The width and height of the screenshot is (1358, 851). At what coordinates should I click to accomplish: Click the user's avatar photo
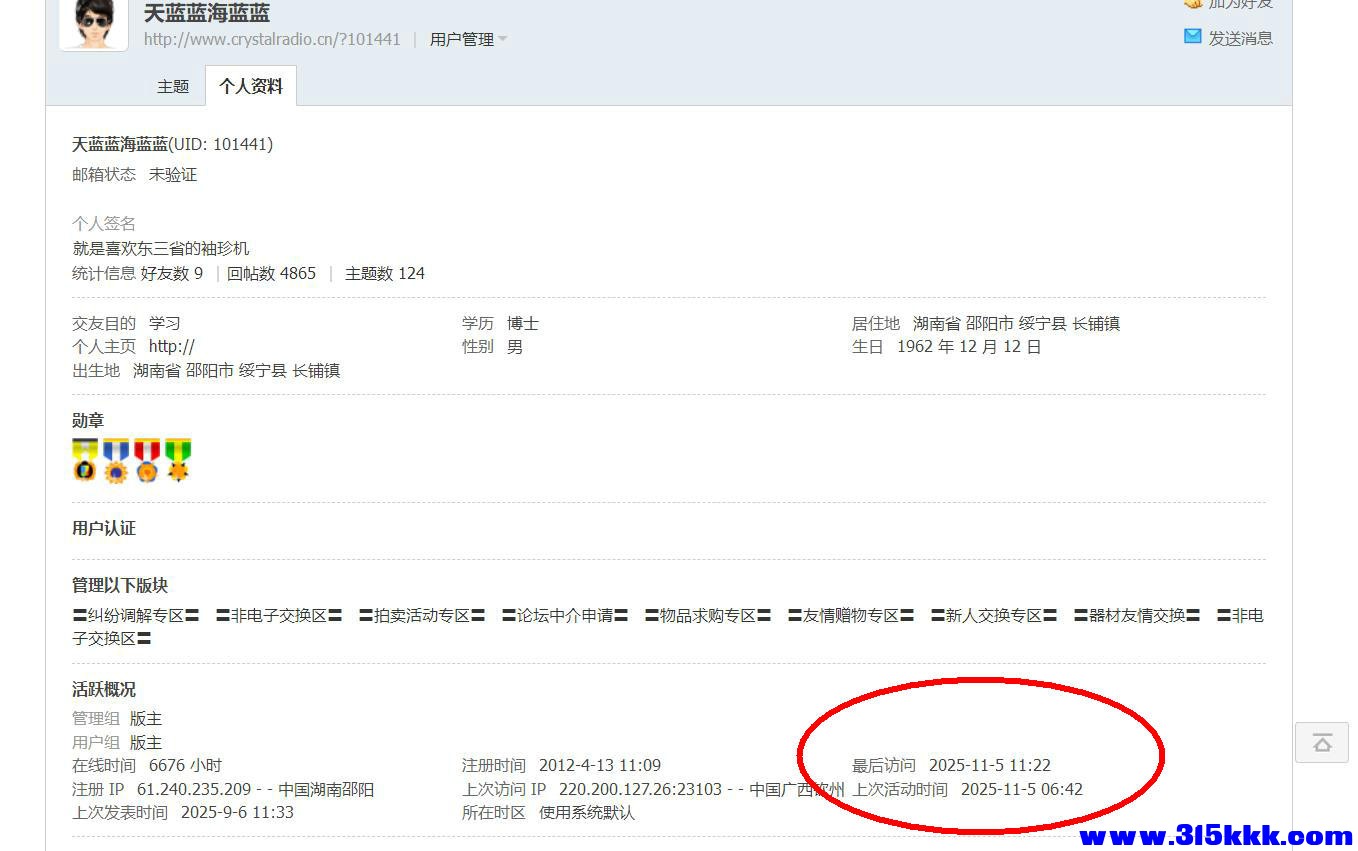tap(93, 24)
